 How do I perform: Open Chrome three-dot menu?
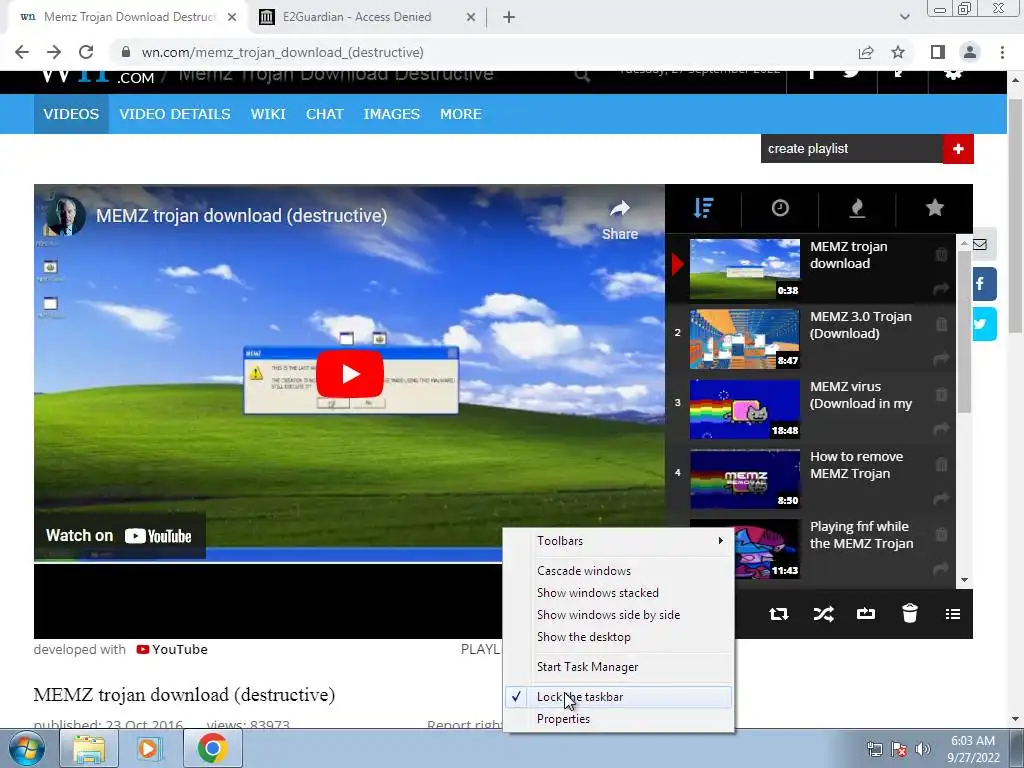pyautogui.click(x=1002, y=52)
